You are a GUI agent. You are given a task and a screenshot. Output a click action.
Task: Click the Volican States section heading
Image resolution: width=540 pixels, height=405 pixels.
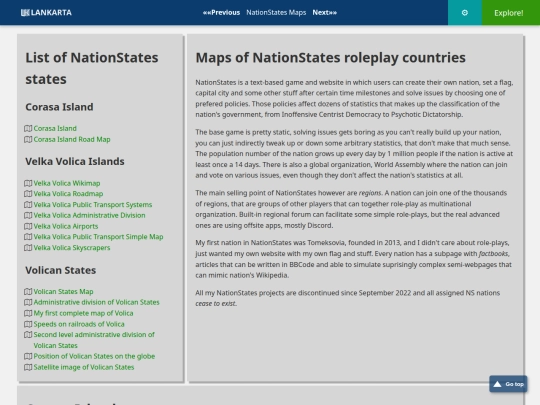(x=61, y=270)
